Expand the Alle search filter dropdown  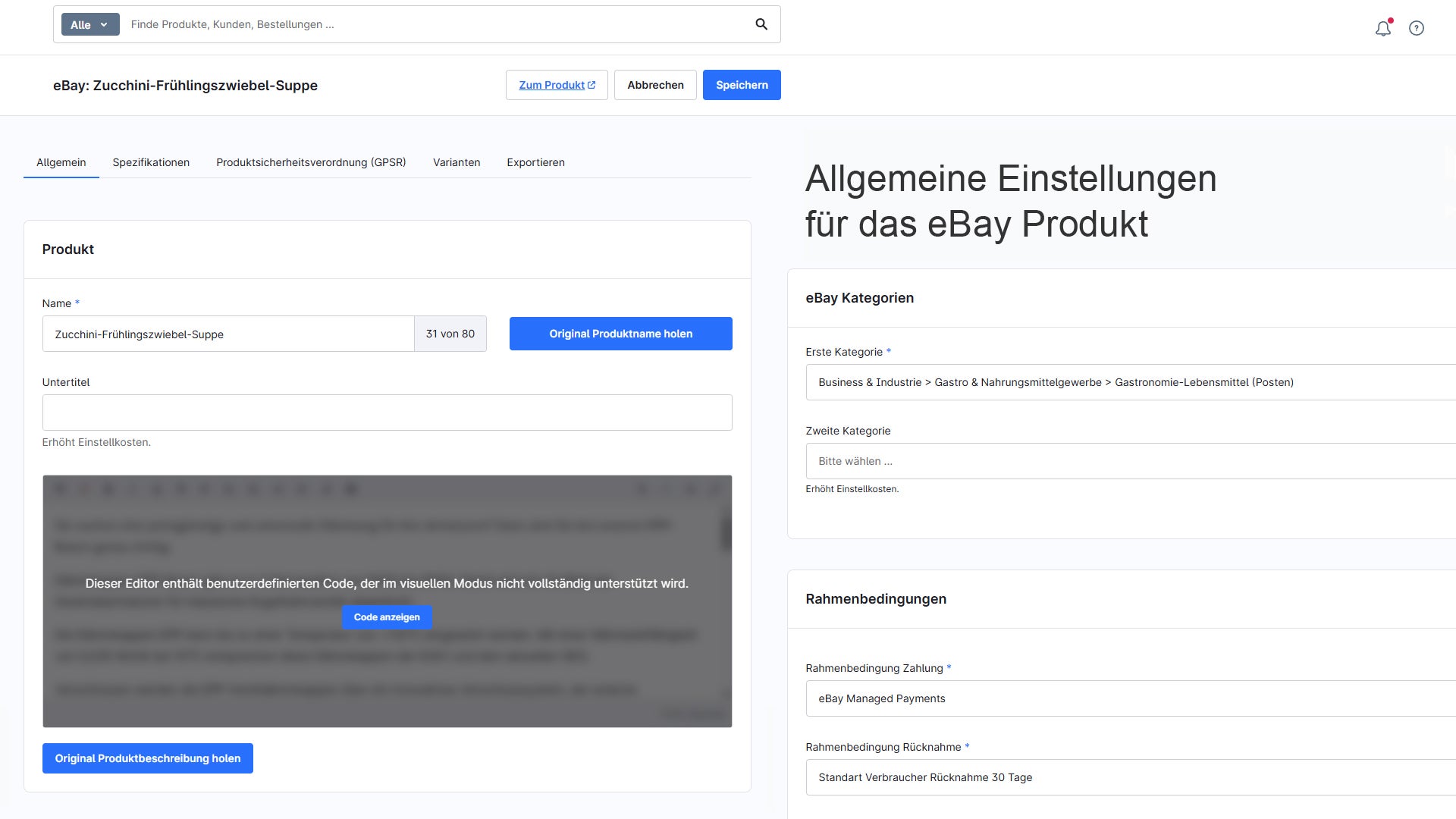click(90, 24)
